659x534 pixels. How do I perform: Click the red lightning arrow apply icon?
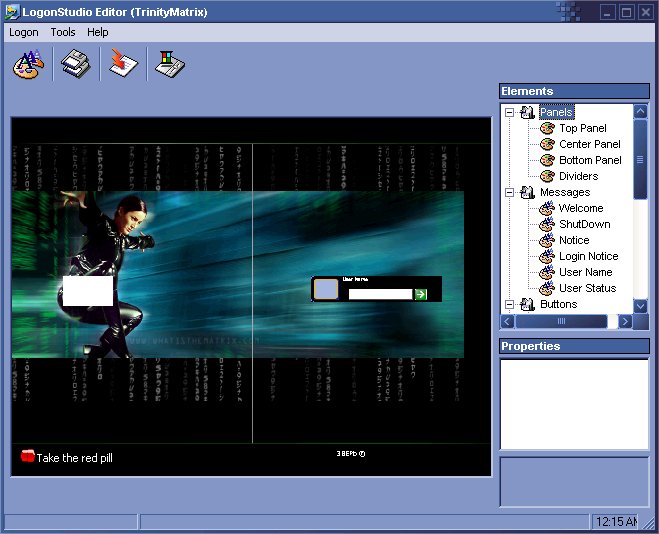(123, 63)
